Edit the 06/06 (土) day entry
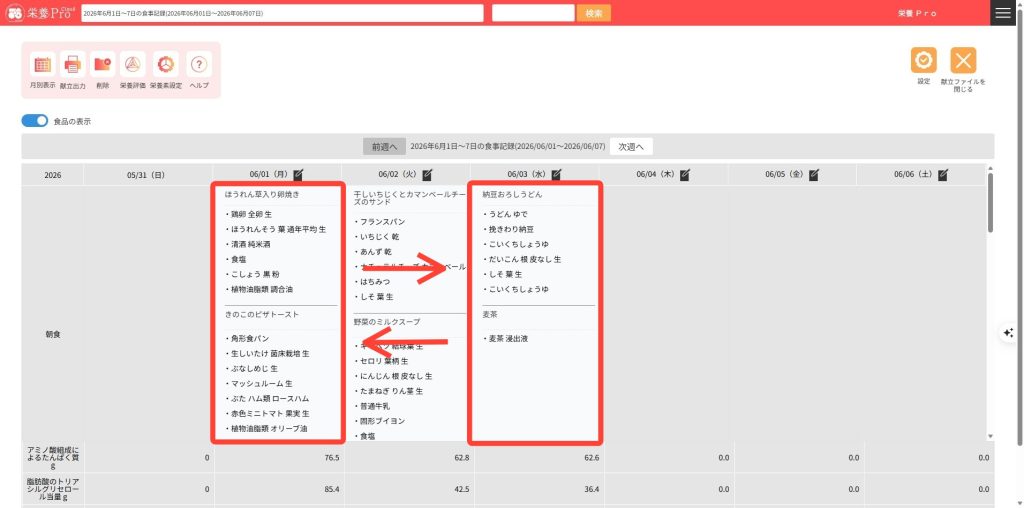Image resolution: width=1024 pixels, height=508 pixels. click(x=942, y=175)
